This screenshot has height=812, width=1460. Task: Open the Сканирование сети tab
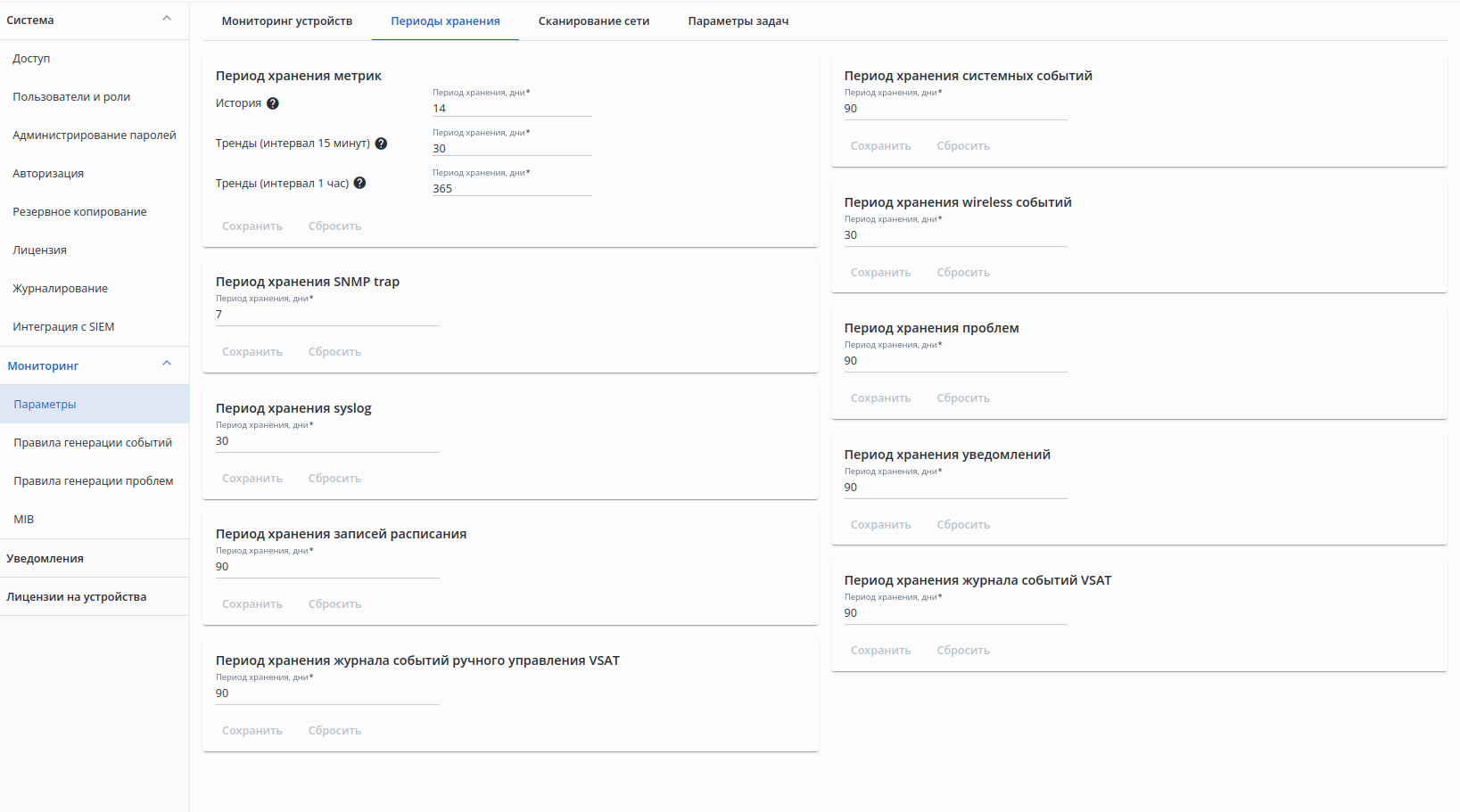coord(594,21)
